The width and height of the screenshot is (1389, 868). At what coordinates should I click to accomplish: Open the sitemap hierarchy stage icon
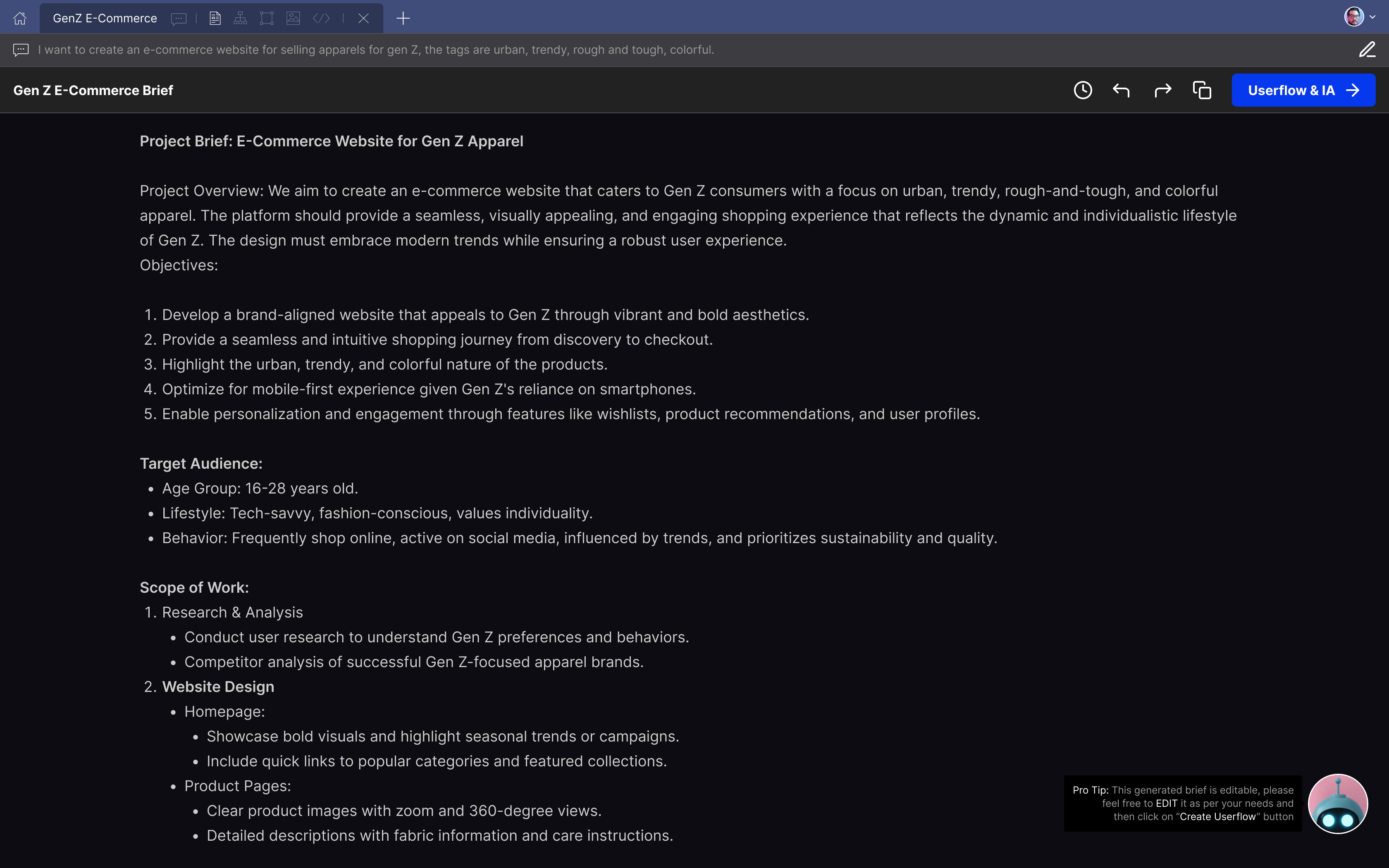pyautogui.click(x=241, y=18)
